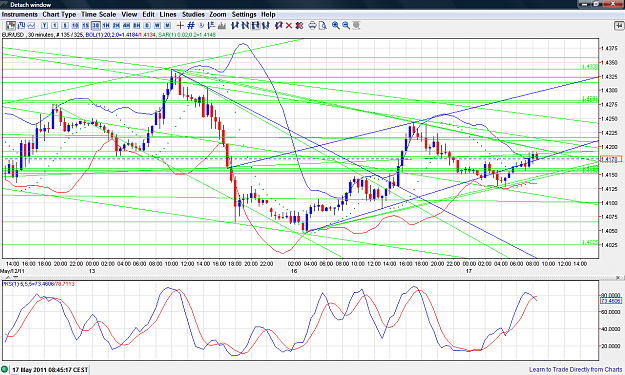Switch to candlestick chart type icon
This screenshot has height=375, width=625.
point(11,26)
